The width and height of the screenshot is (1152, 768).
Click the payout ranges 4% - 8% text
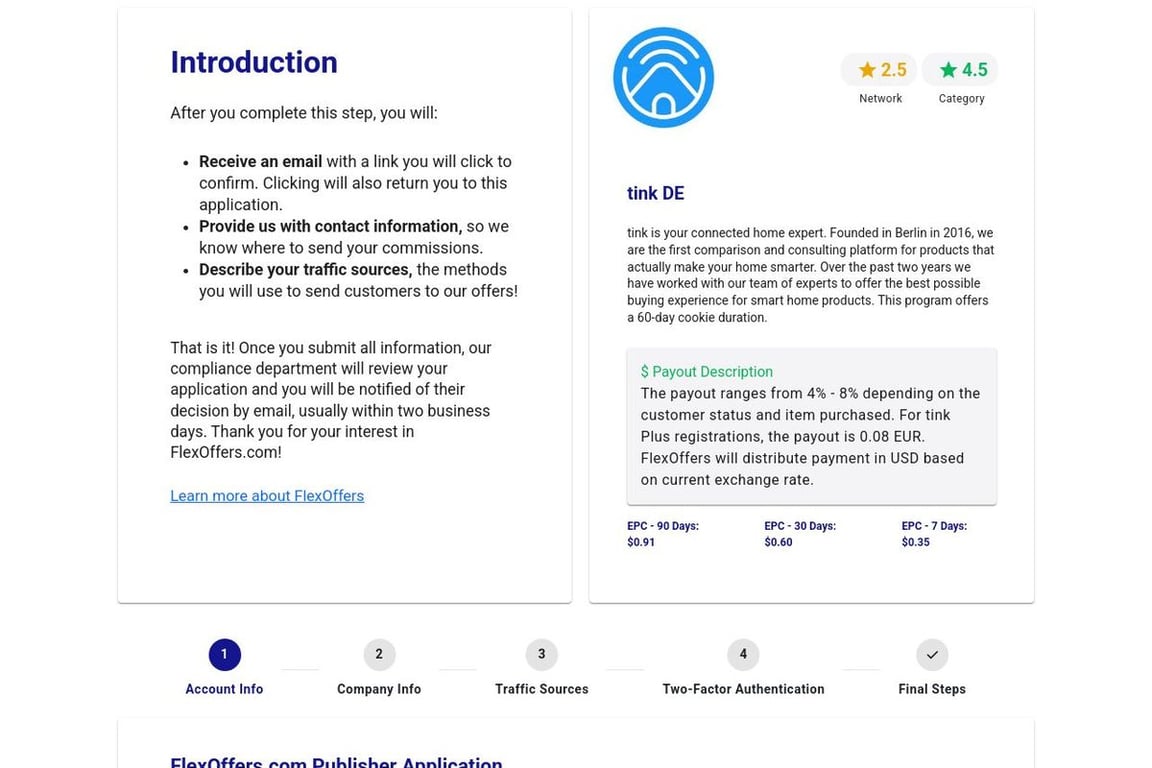[810, 437]
